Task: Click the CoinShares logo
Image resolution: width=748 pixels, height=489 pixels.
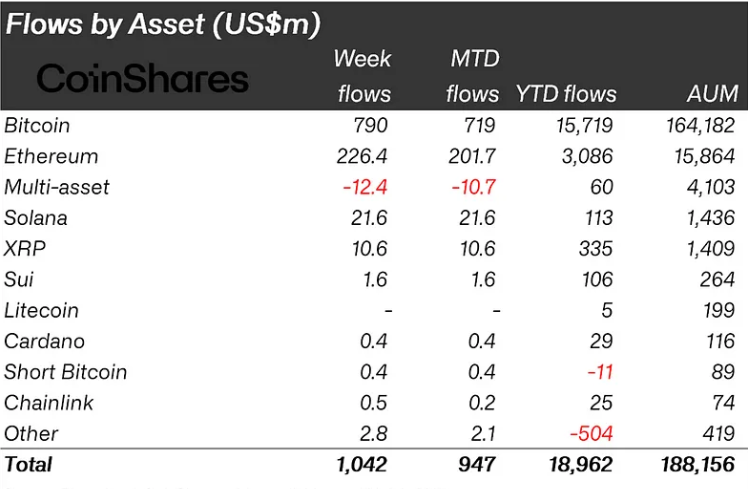Action: click(142, 79)
